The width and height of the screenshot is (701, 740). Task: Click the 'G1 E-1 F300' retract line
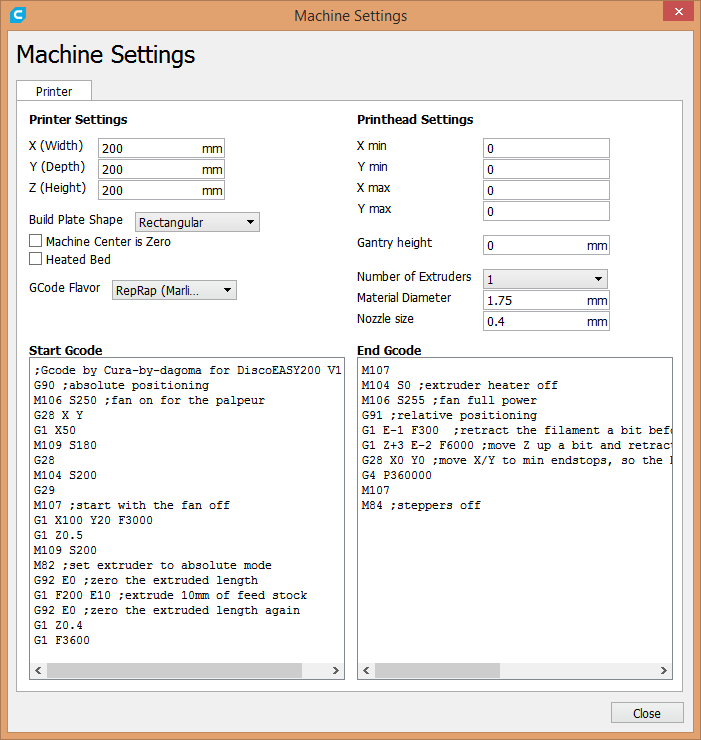point(516,430)
